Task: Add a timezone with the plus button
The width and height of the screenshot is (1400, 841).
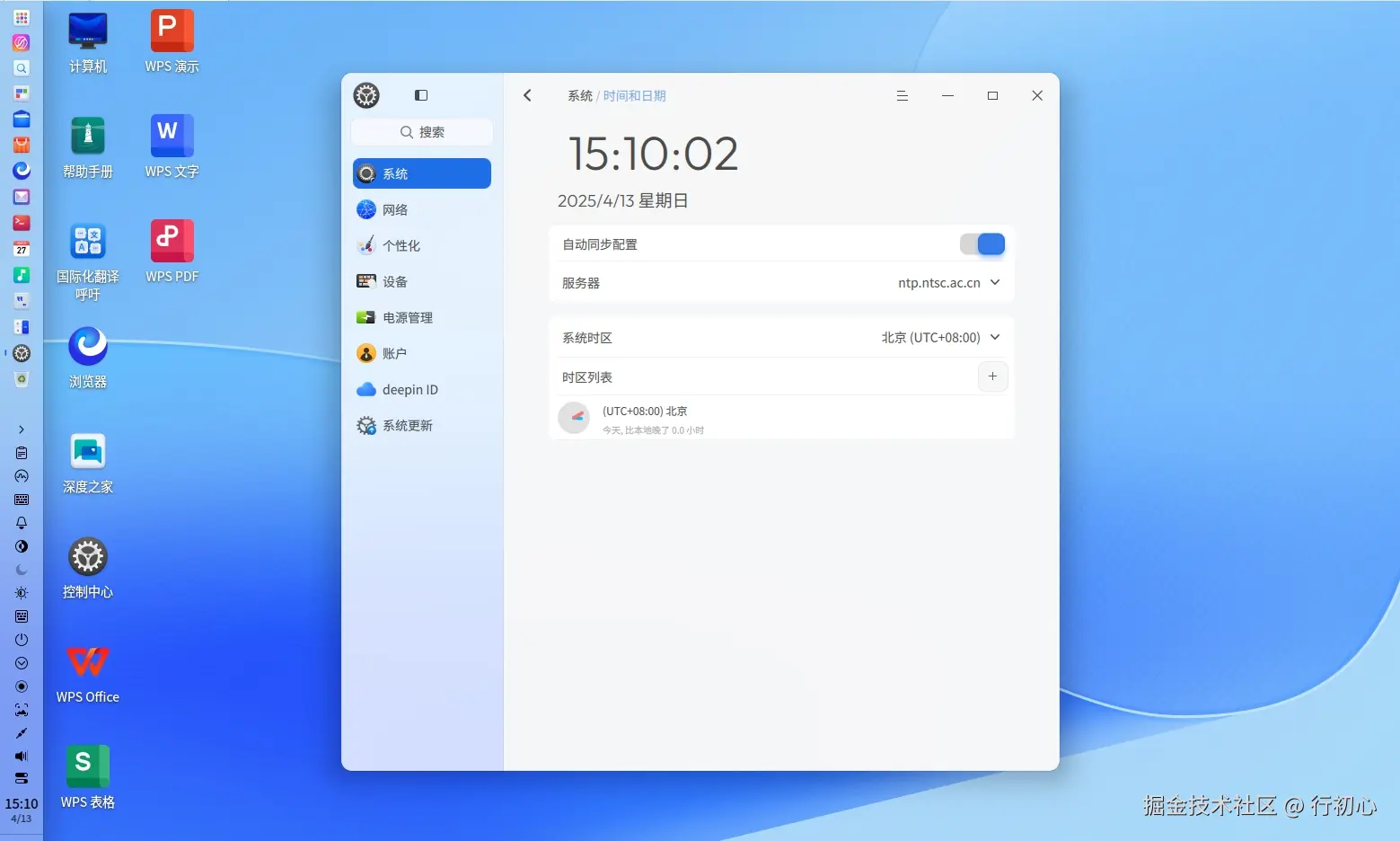Action: point(992,376)
